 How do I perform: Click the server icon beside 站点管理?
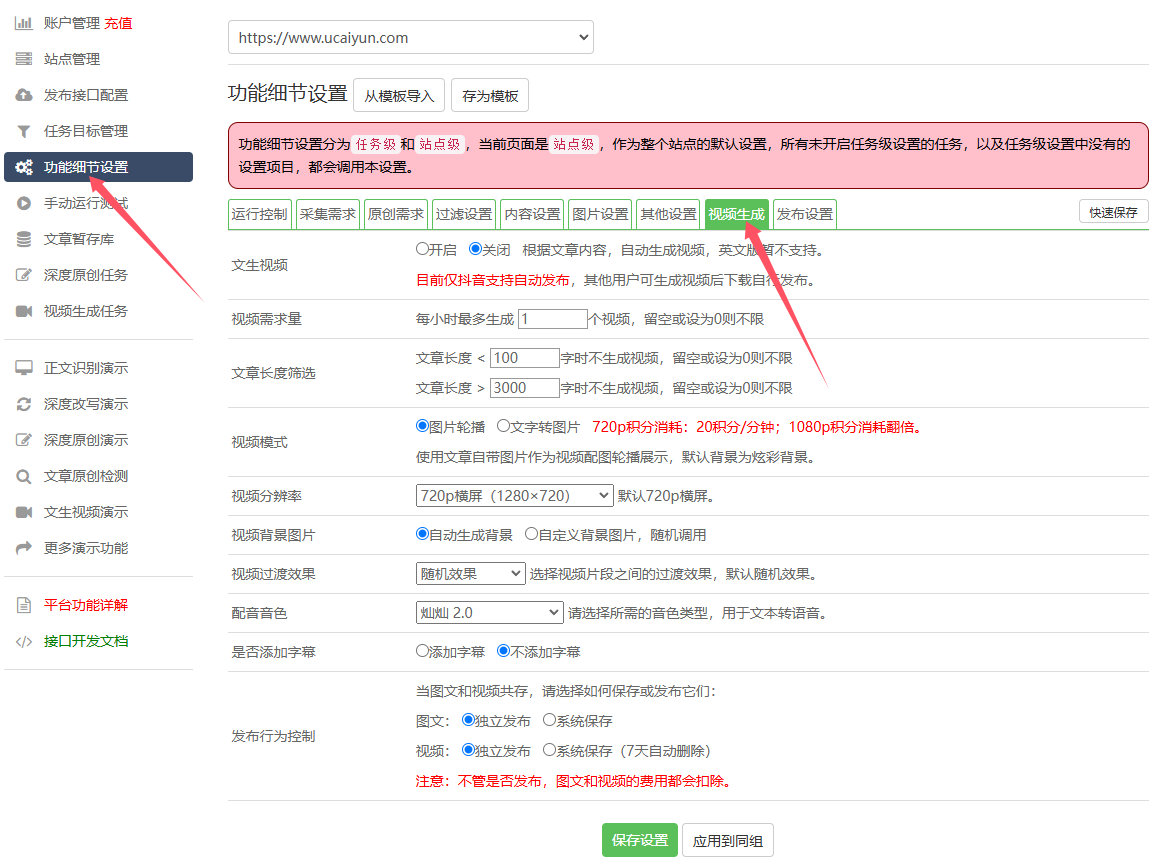24,59
